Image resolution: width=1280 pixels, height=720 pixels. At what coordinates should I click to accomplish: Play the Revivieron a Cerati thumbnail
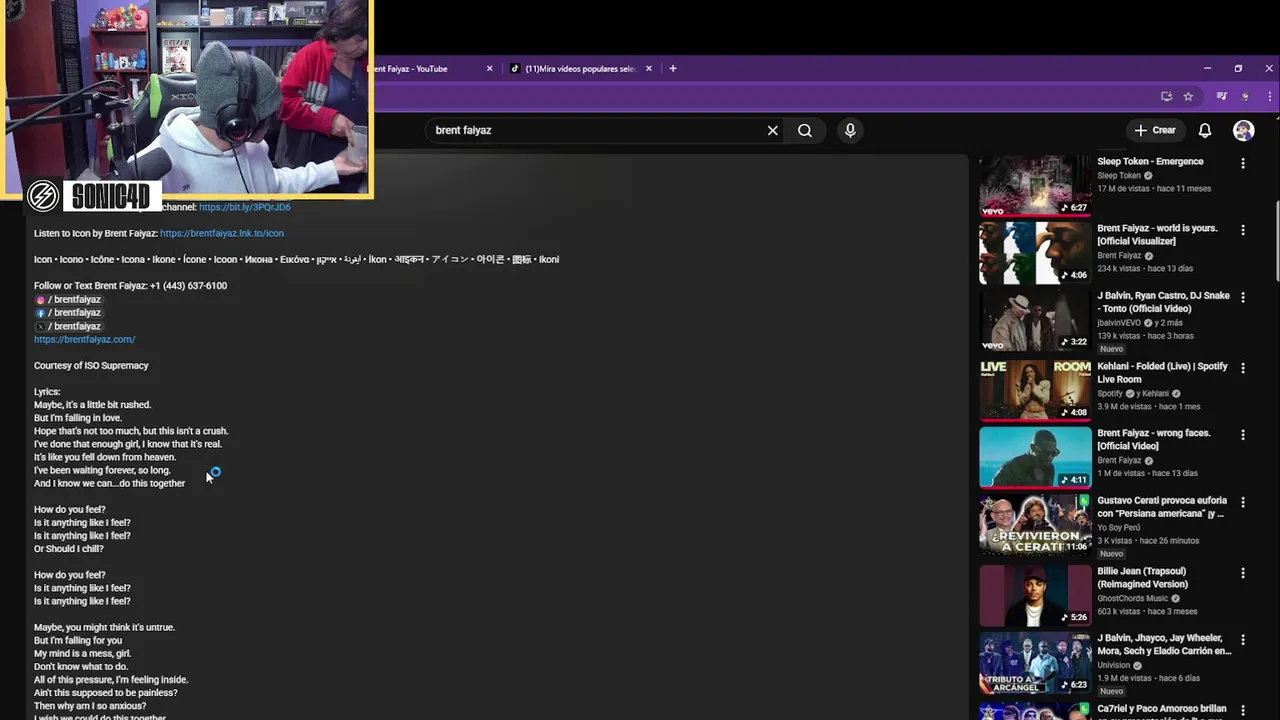pos(1035,525)
